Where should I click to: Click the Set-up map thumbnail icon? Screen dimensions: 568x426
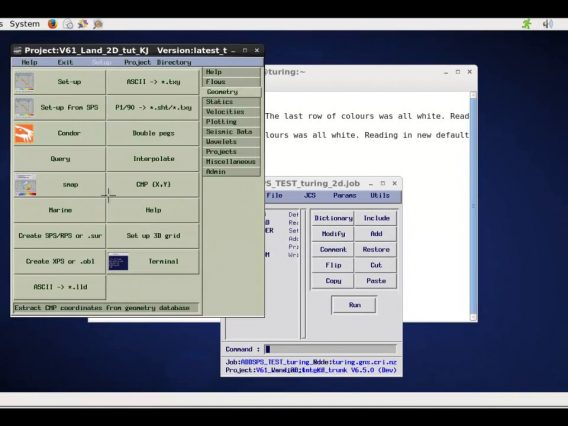pyautogui.click(x=24, y=82)
